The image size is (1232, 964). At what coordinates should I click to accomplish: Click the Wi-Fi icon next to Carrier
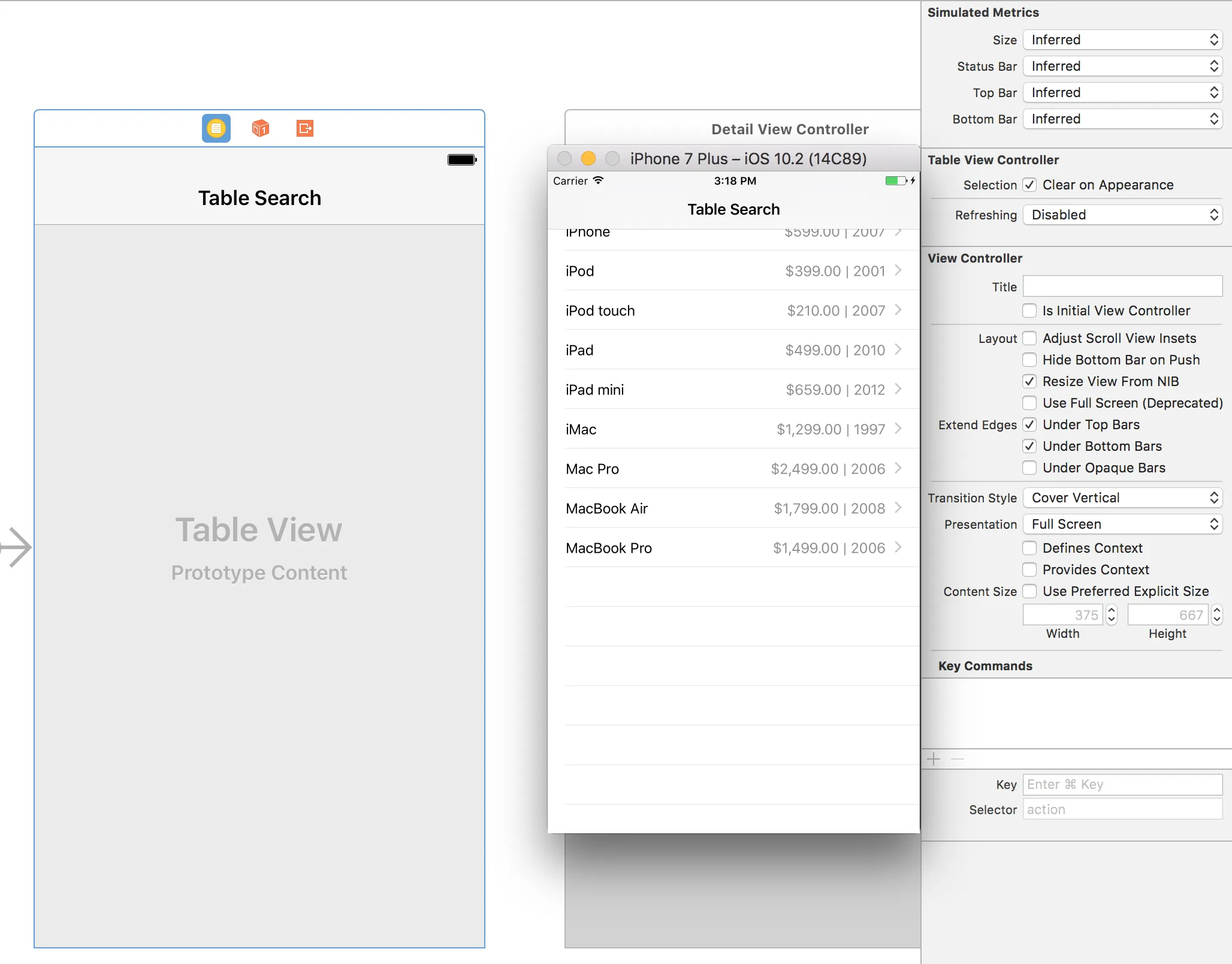point(598,180)
